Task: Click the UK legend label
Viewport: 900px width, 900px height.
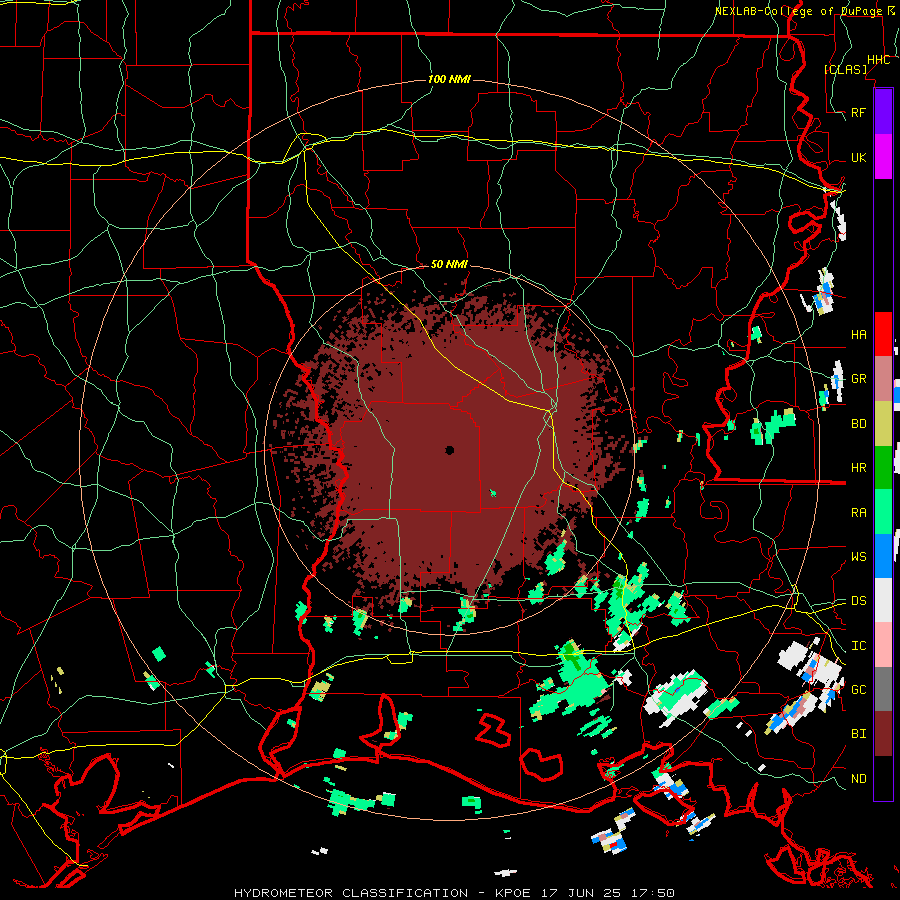Action: [858, 157]
